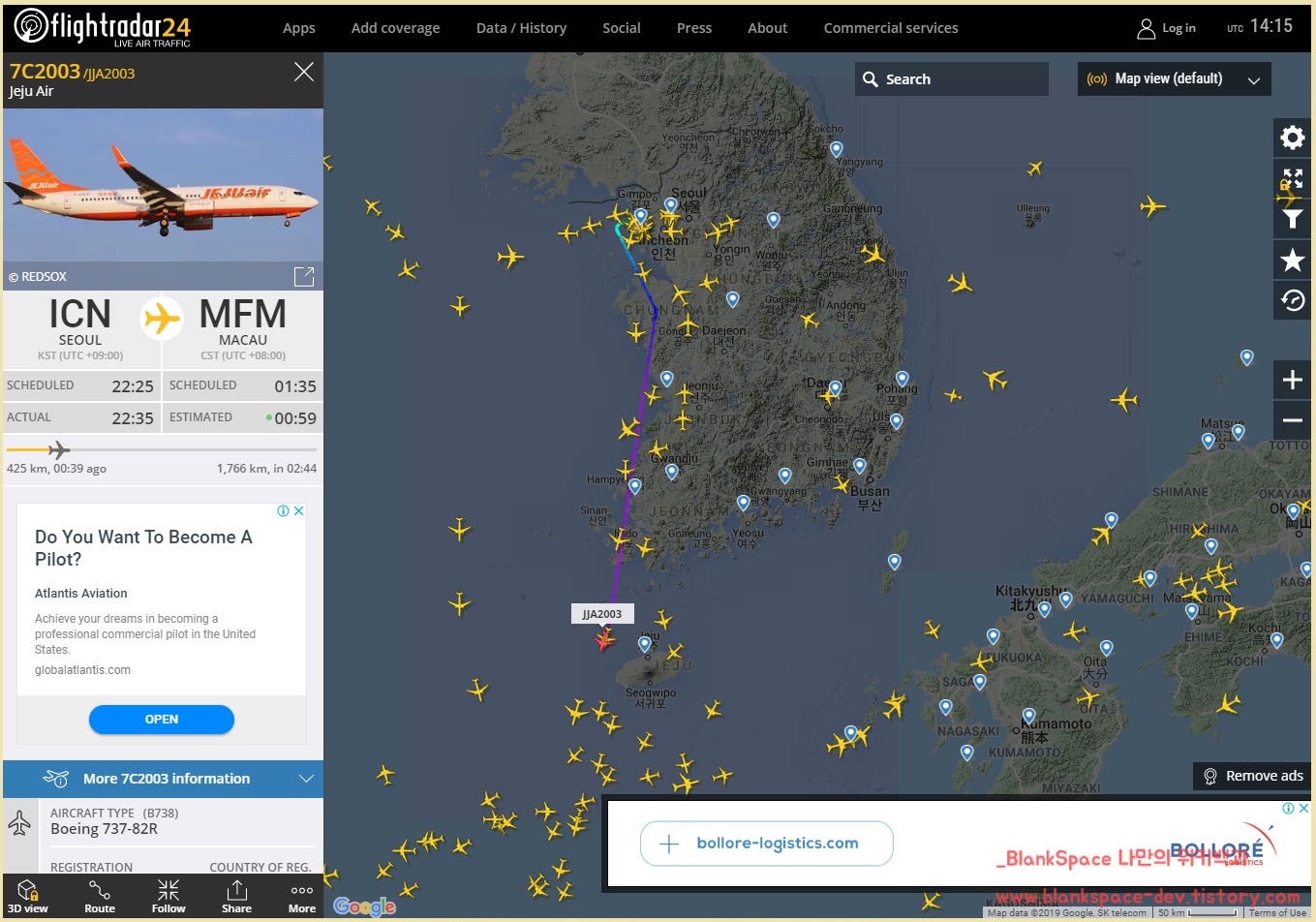Open the About menu

768,28
